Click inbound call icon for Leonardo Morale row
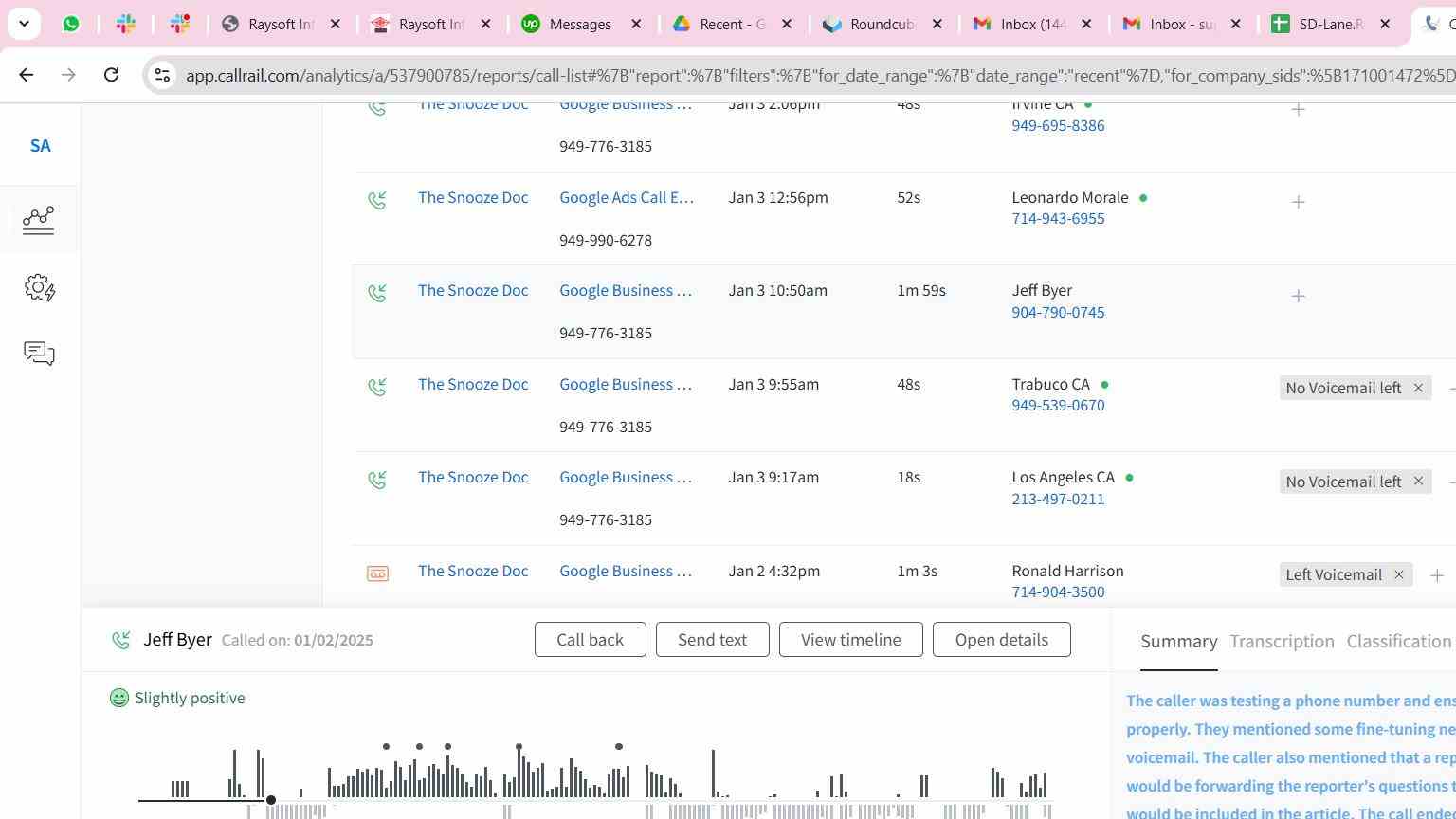The image size is (1456, 819). [x=377, y=200]
